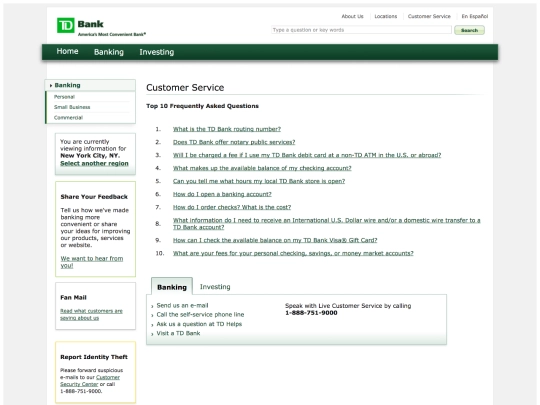
Task: Open the TD Bank routing number question
Action: click(x=227, y=129)
